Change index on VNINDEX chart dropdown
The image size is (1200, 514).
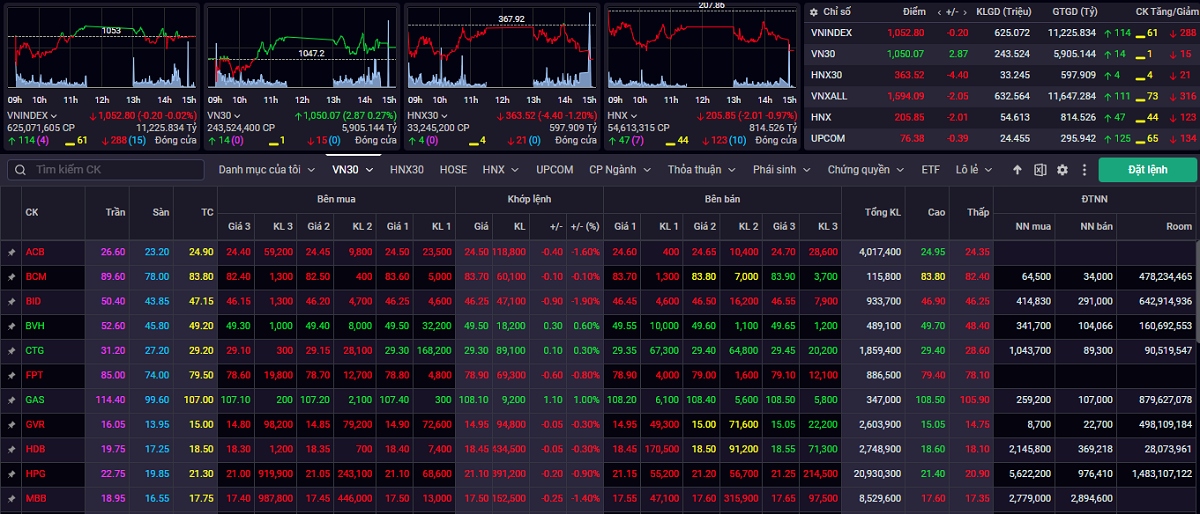click(32, 115)
